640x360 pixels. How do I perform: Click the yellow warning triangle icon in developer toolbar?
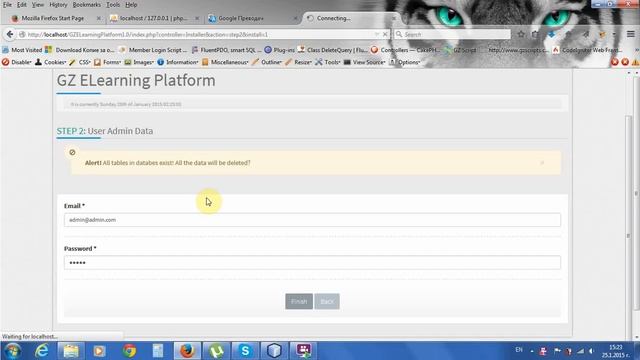(x=635, y=62)
